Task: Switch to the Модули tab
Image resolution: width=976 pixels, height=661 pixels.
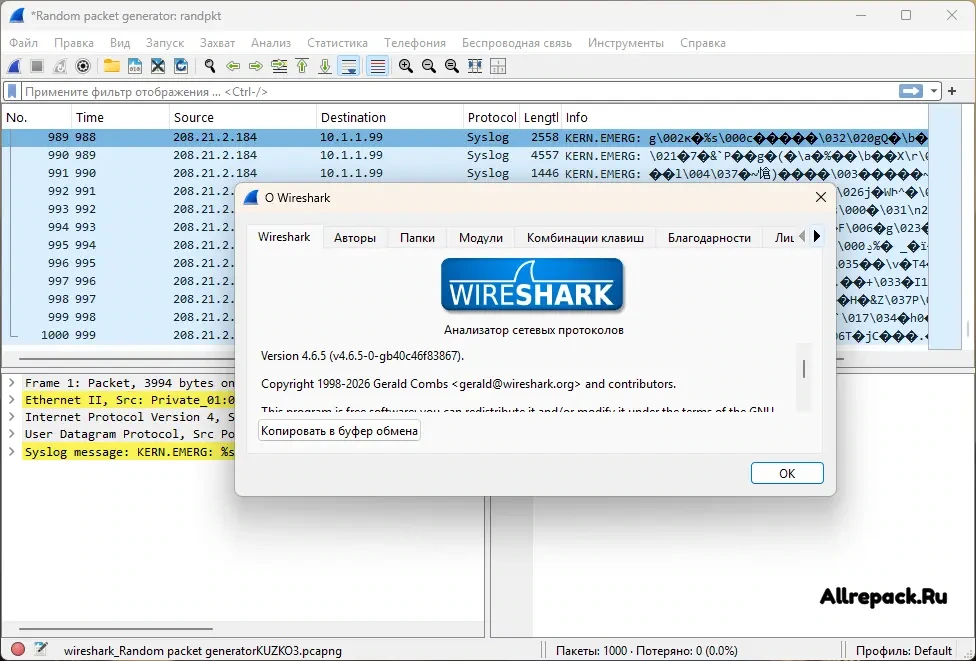Action: tap(481, 238)
